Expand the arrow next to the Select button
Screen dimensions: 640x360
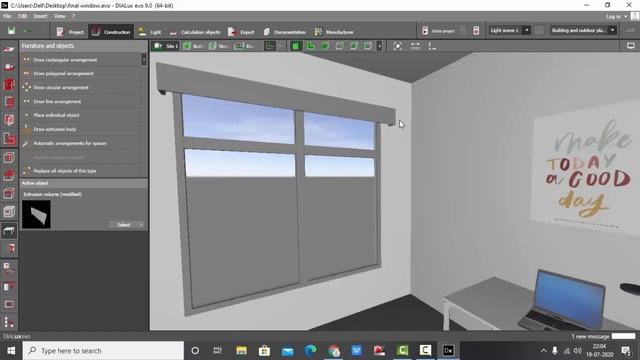point(141,225)
